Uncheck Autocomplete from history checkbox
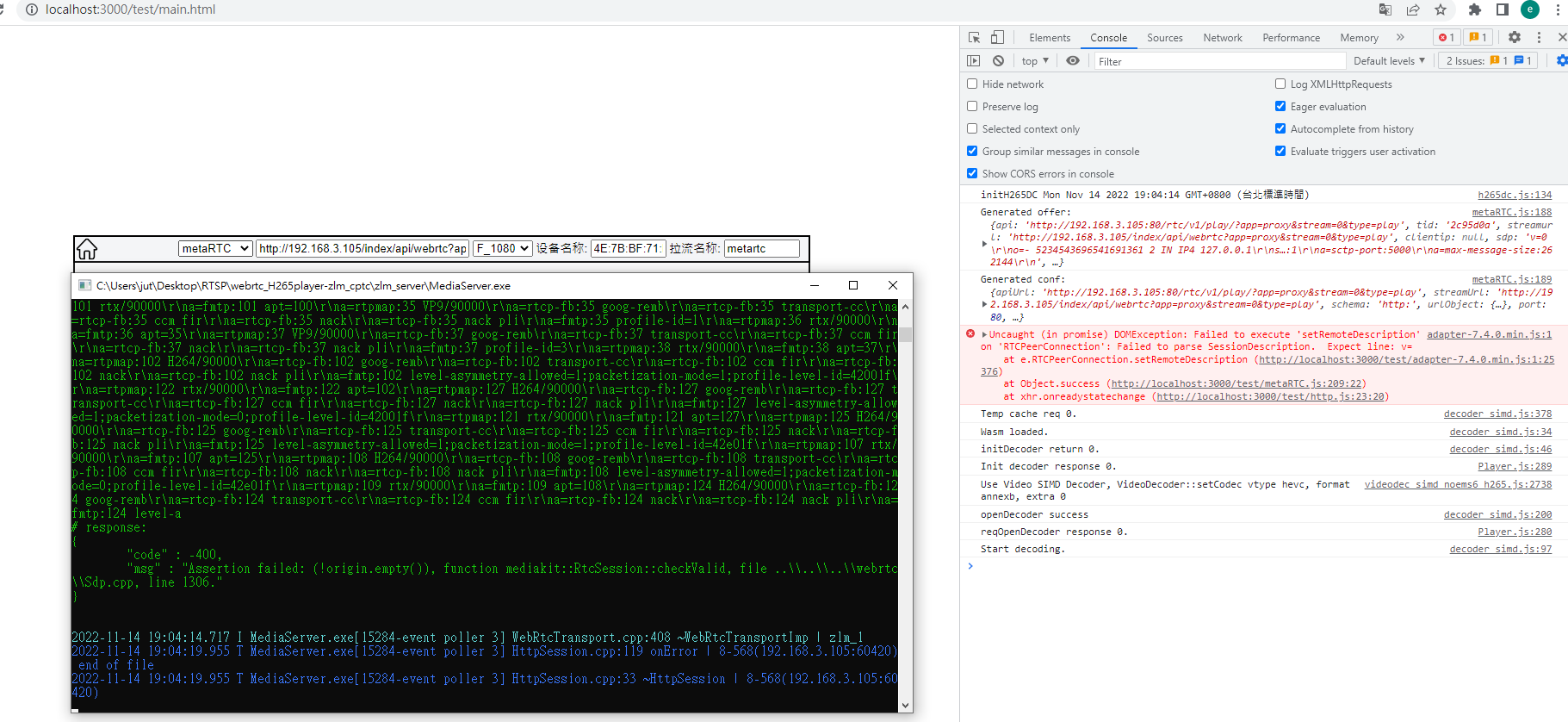 [1280, 128]
